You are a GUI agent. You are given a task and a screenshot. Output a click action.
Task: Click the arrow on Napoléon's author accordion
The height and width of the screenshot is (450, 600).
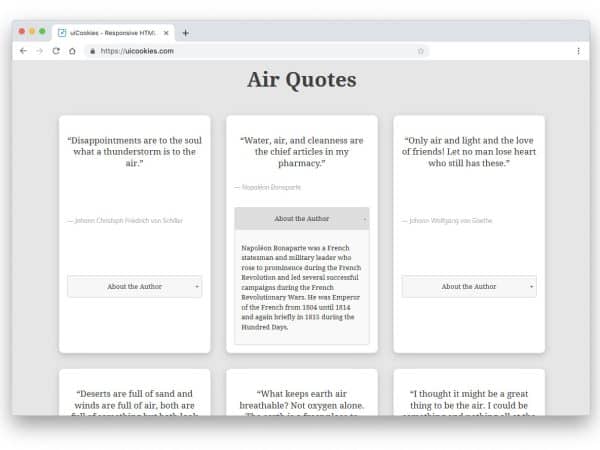click(364, 219)
